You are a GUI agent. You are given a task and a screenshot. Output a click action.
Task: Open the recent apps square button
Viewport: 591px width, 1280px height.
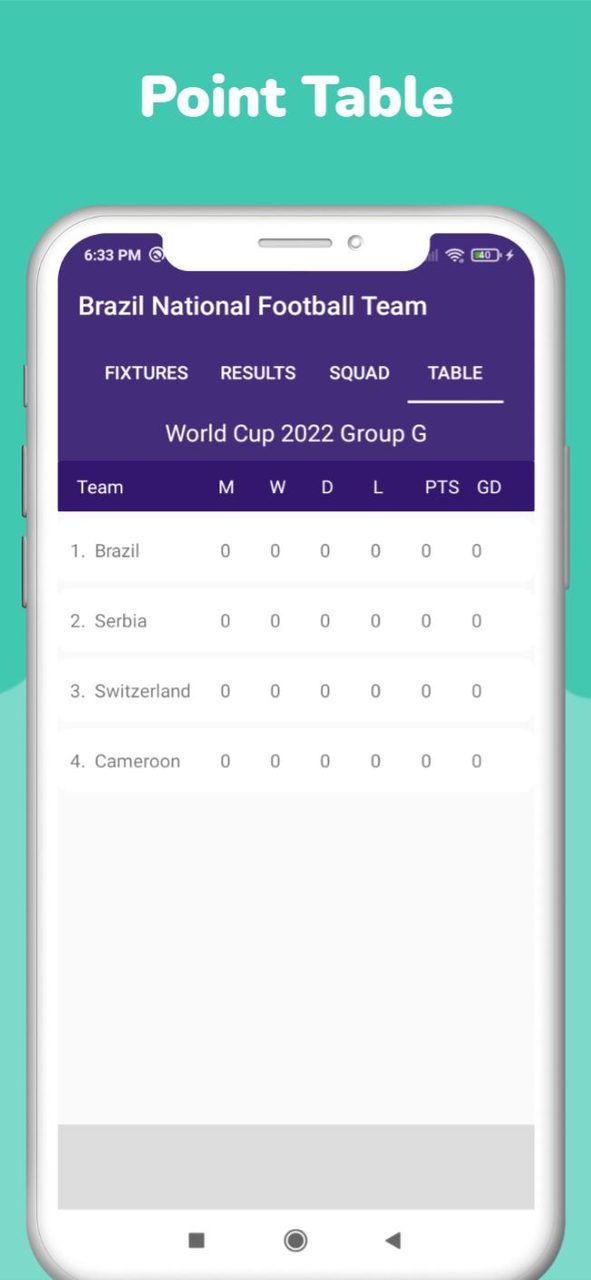pos(195,1240)
